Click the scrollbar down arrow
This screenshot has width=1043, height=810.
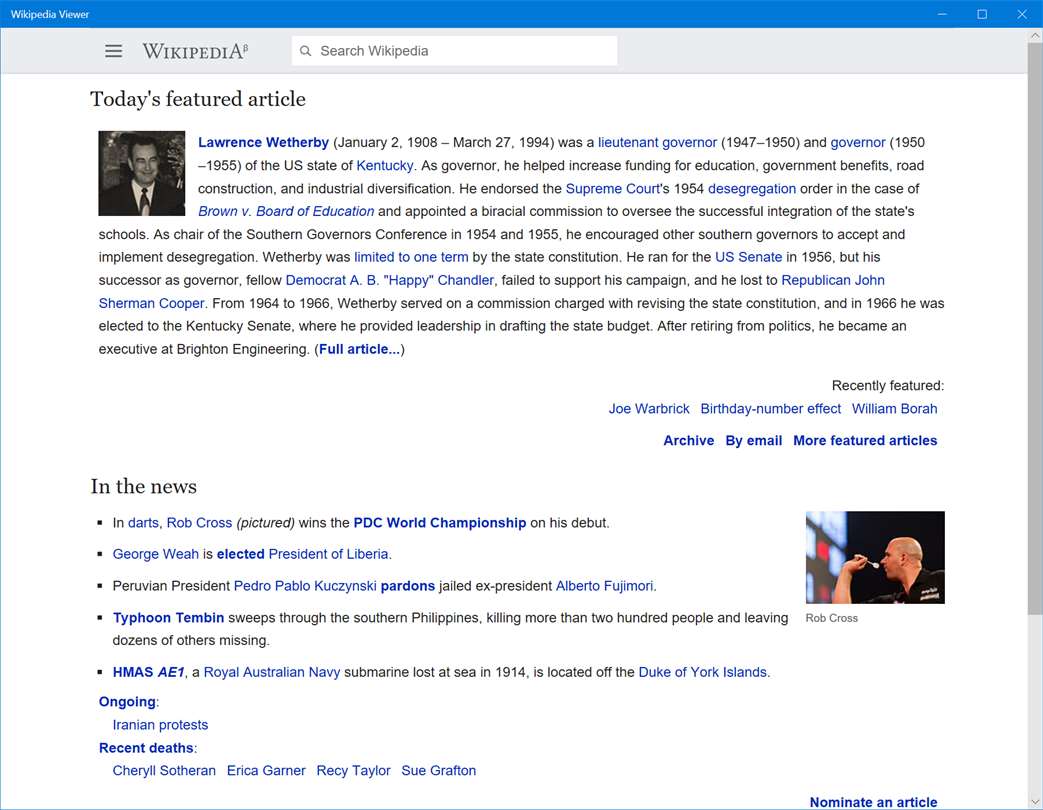tap(1035, 802)
